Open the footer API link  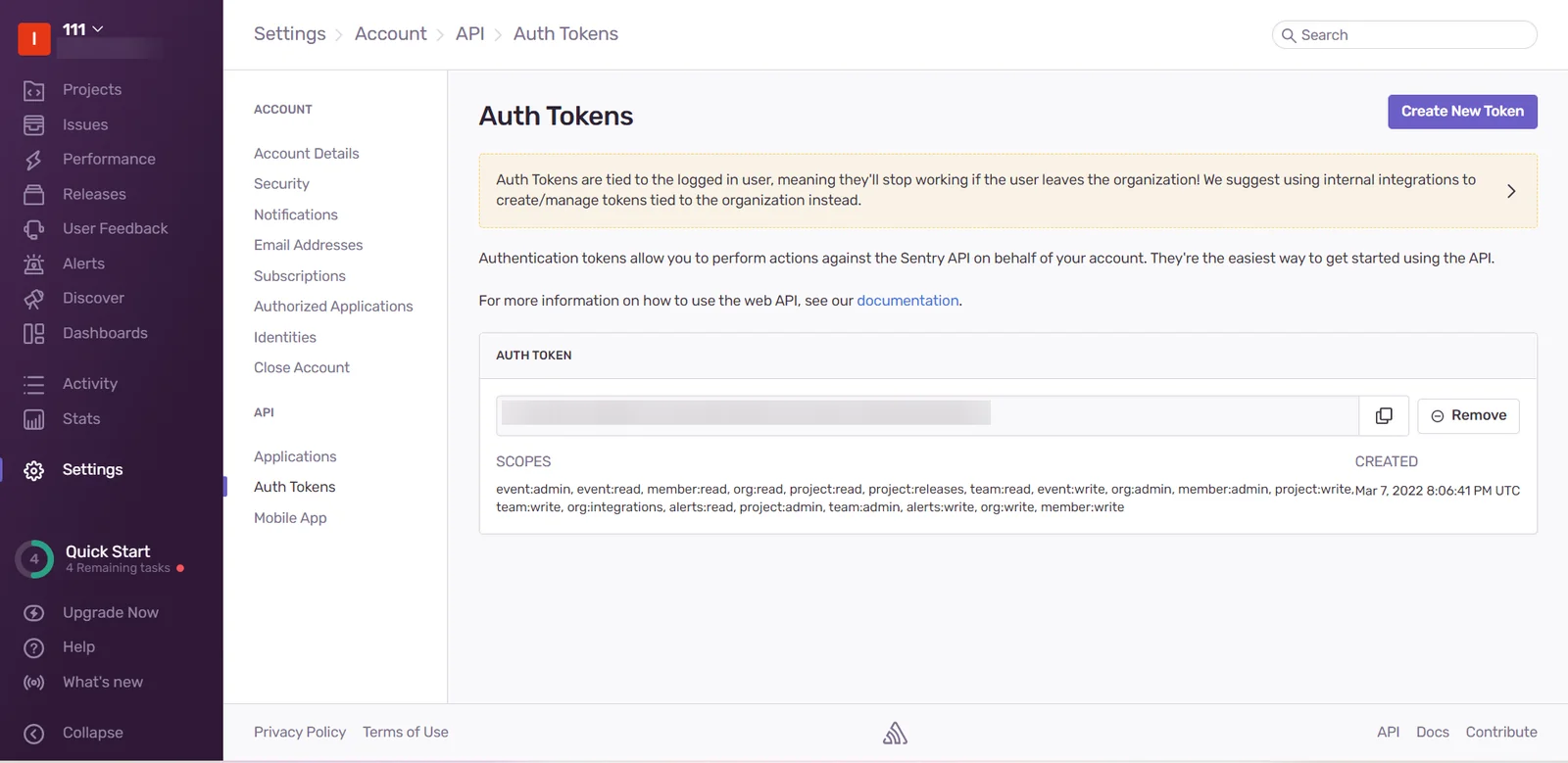coord(1388,732)
